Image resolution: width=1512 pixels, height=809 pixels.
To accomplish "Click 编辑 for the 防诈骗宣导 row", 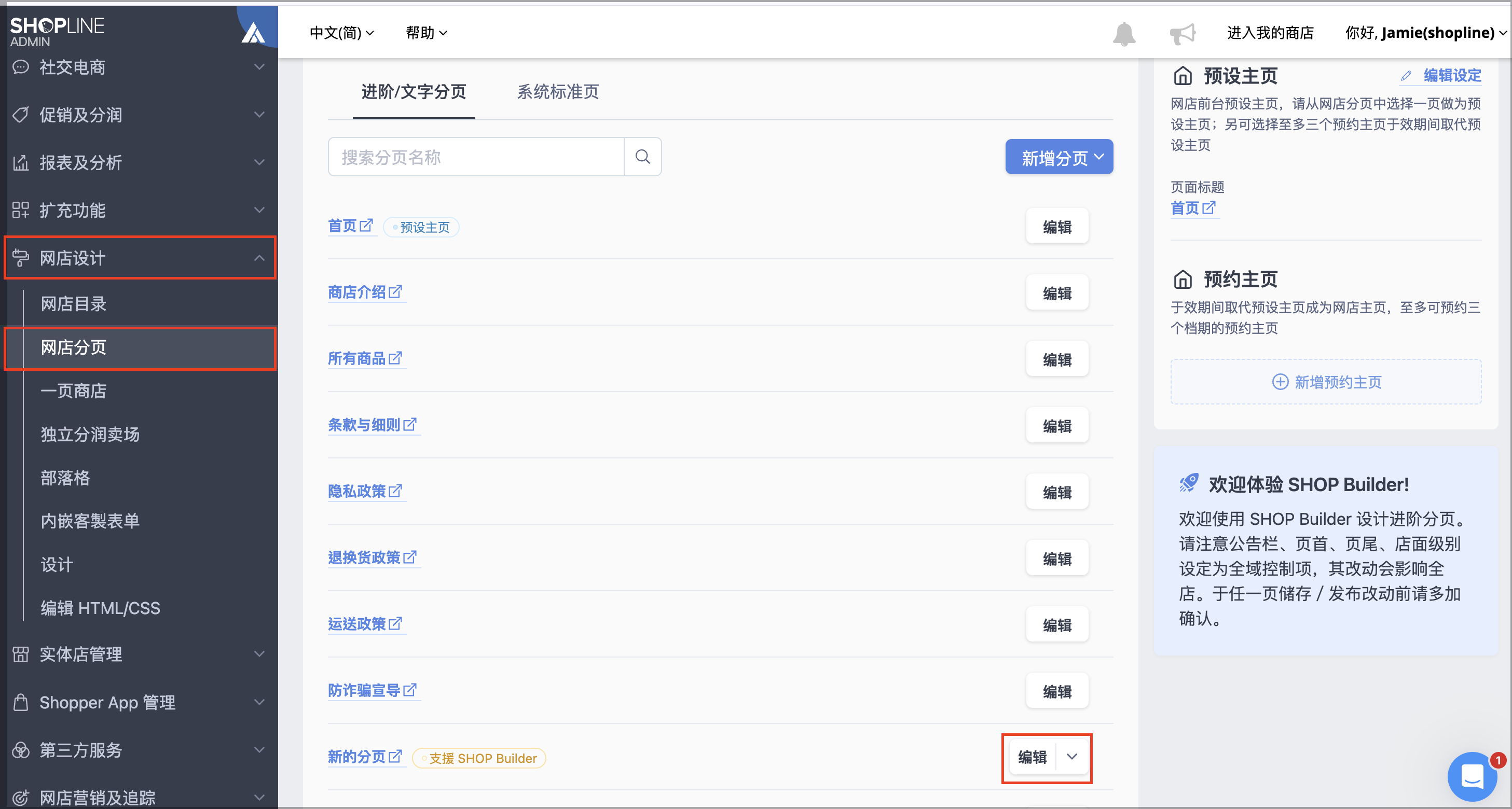I will pos(1057,691).
